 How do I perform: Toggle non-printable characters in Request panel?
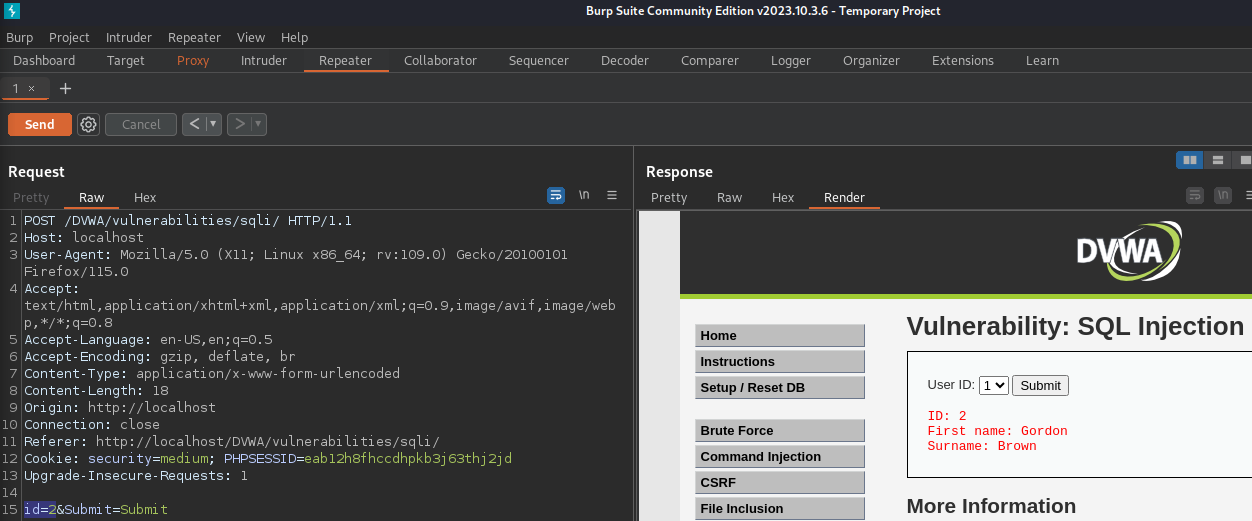pyautogui.click(x=584, y=195)
